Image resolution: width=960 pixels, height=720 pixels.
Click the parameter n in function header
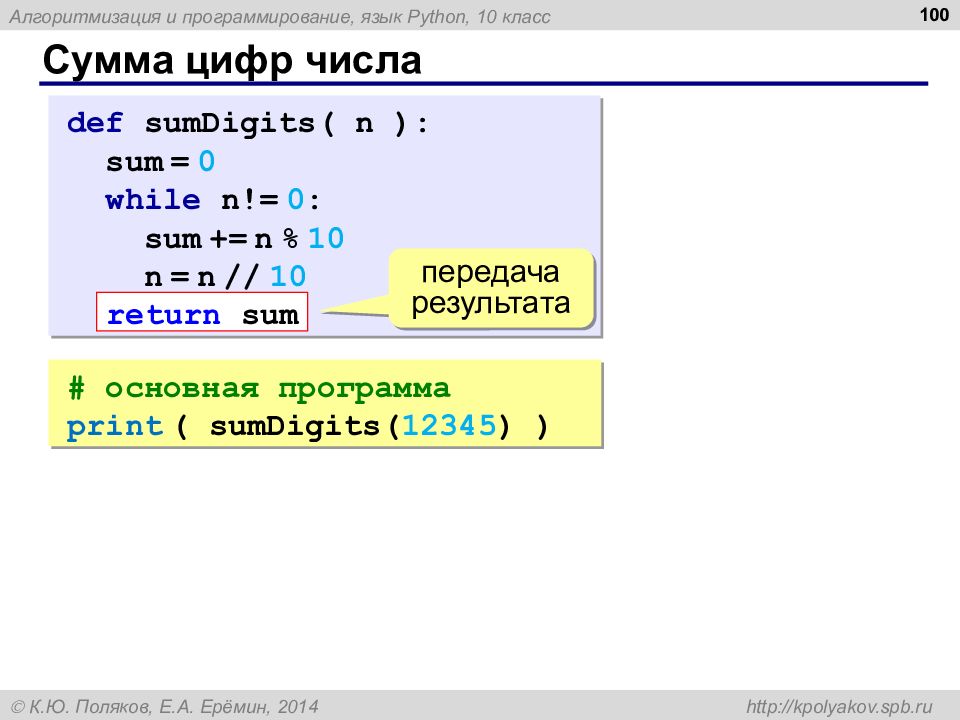364,124
